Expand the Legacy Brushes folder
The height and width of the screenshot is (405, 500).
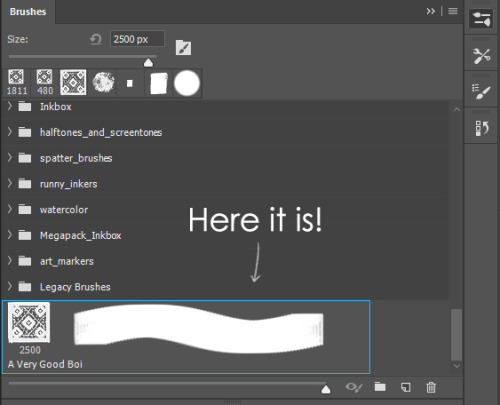point(10,286)
